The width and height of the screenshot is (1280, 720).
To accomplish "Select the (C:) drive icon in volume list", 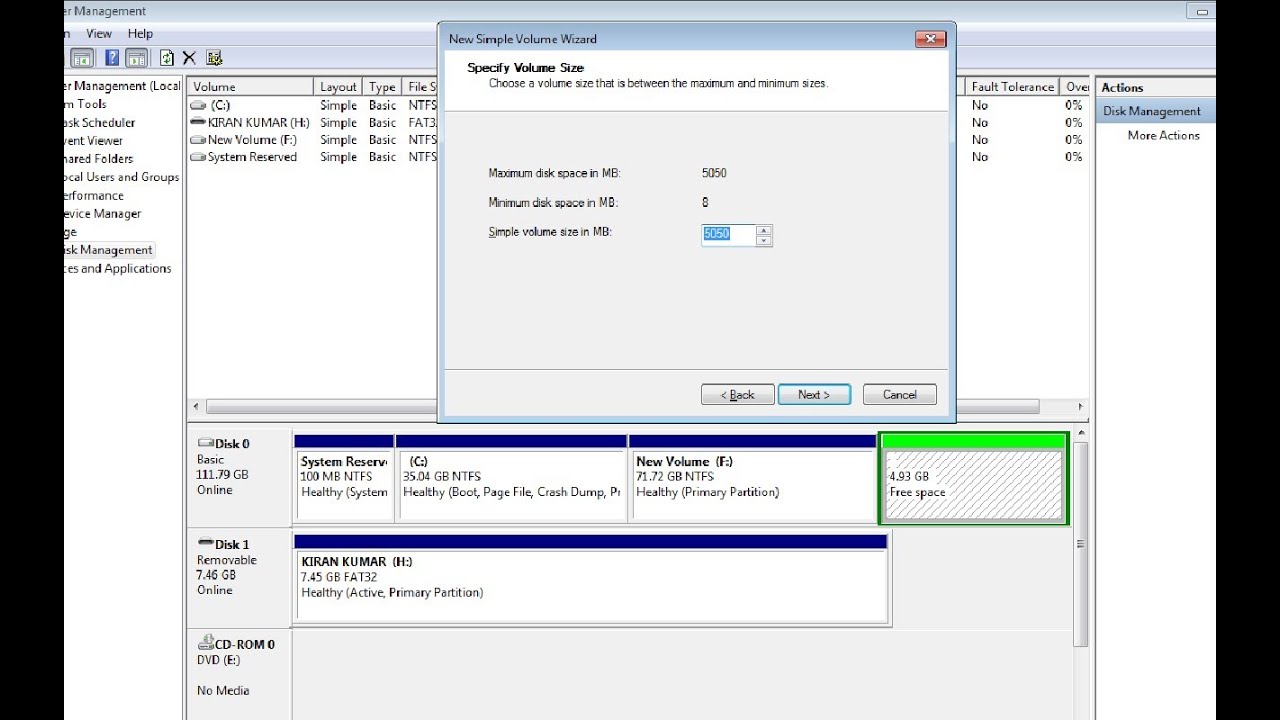I will point(198,105).
